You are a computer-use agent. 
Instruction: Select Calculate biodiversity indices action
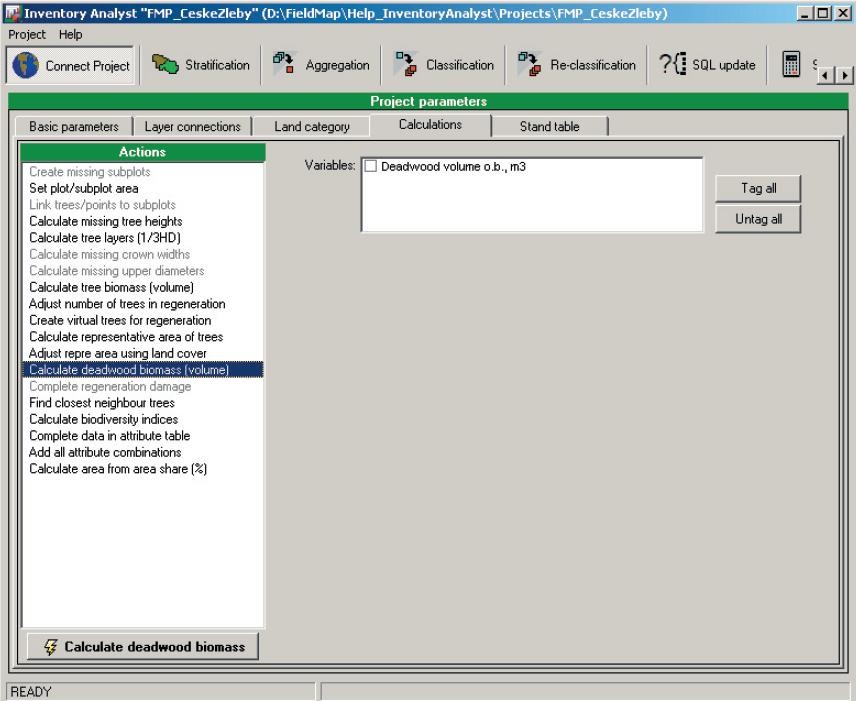coord(104,420)
